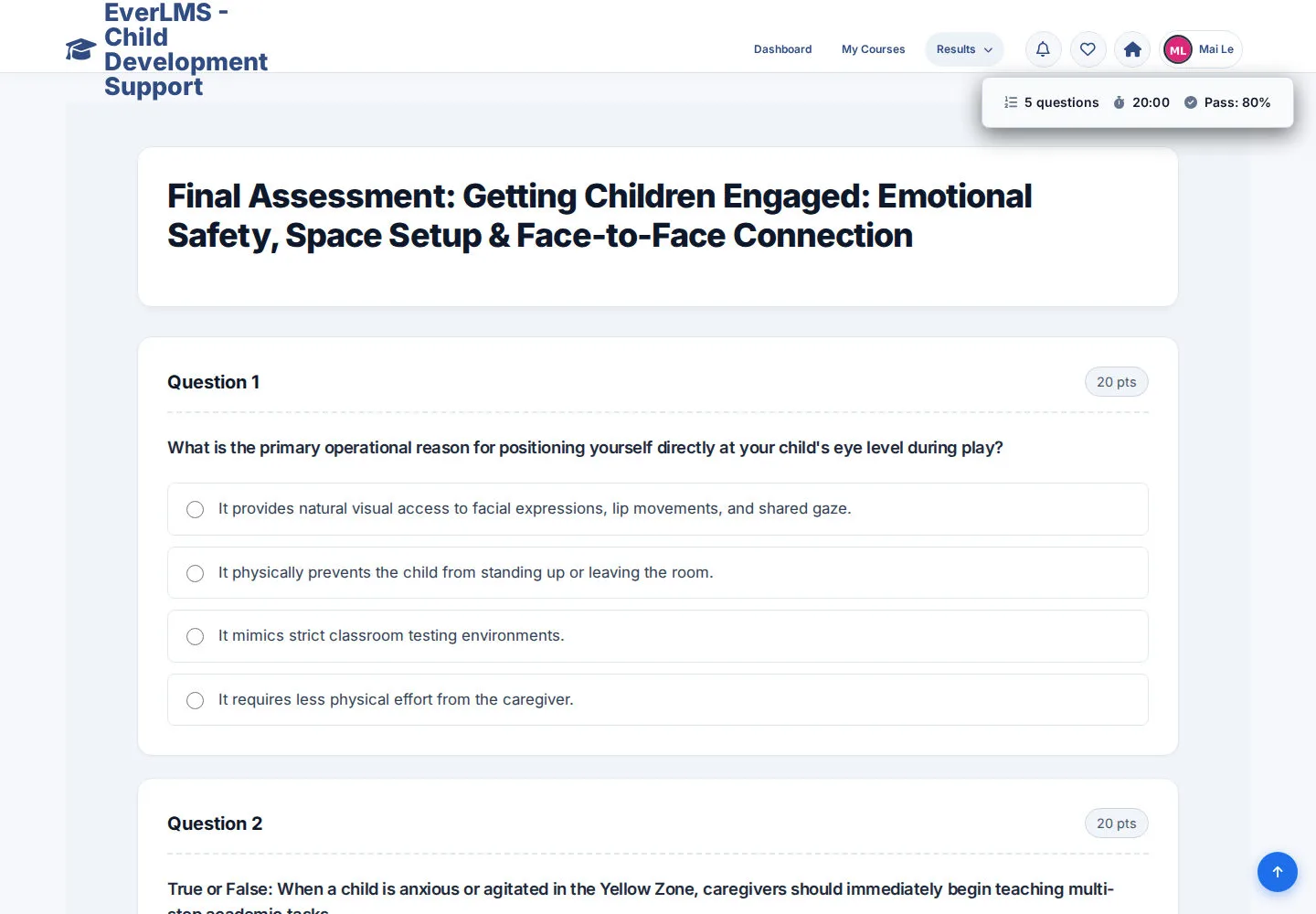
Task: Click the 'Question 2' heading
Action: pos(215,824)
